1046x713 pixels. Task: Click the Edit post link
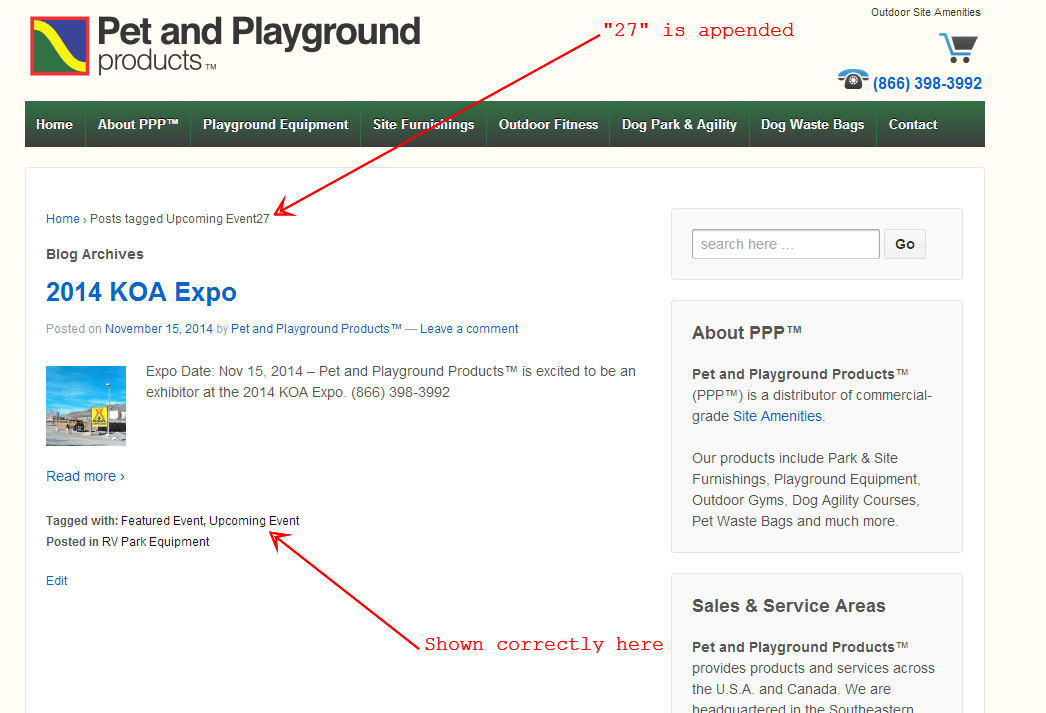tap(57, 581)
